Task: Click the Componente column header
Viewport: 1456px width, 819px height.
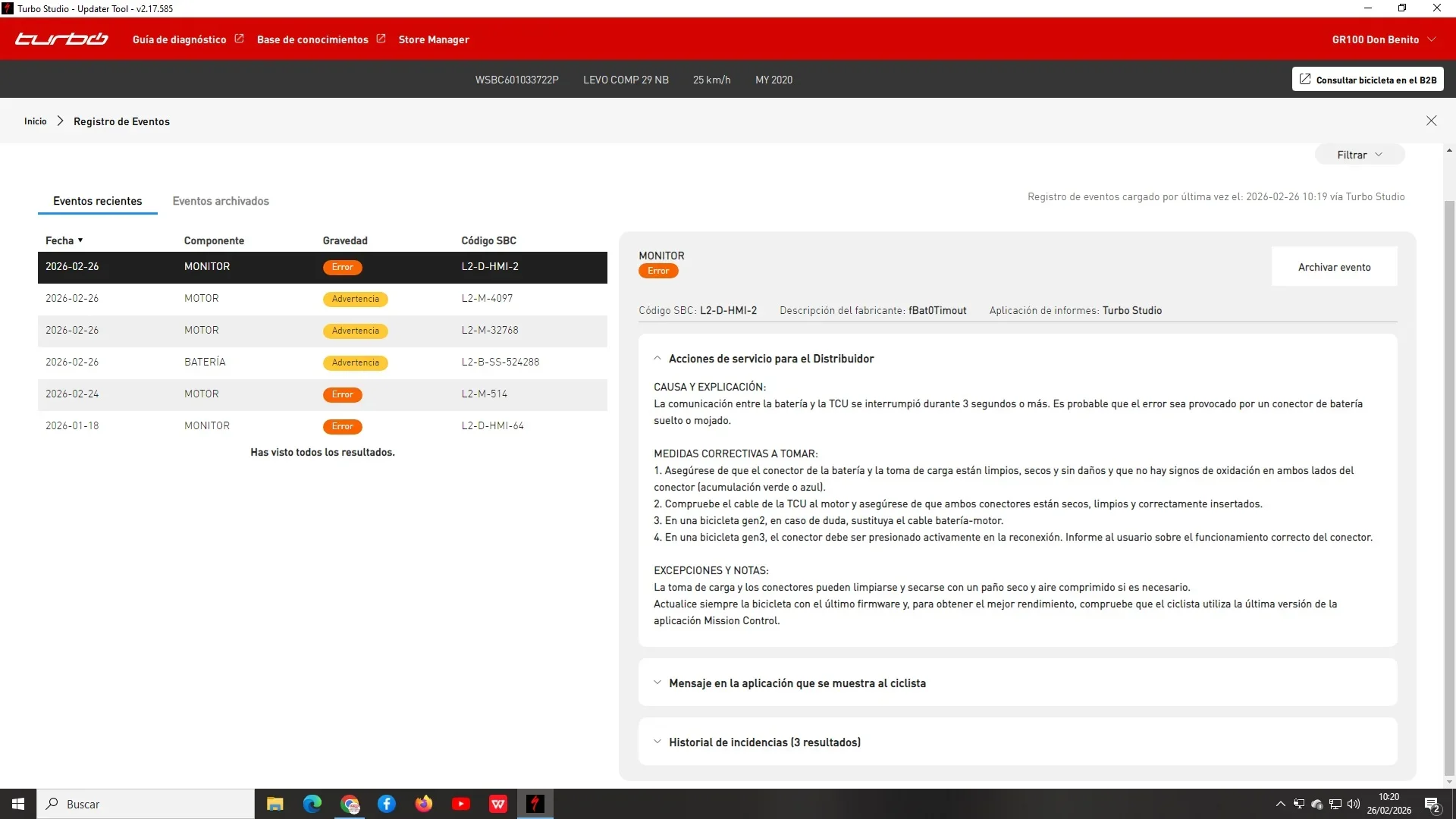Action: point(214,240)
